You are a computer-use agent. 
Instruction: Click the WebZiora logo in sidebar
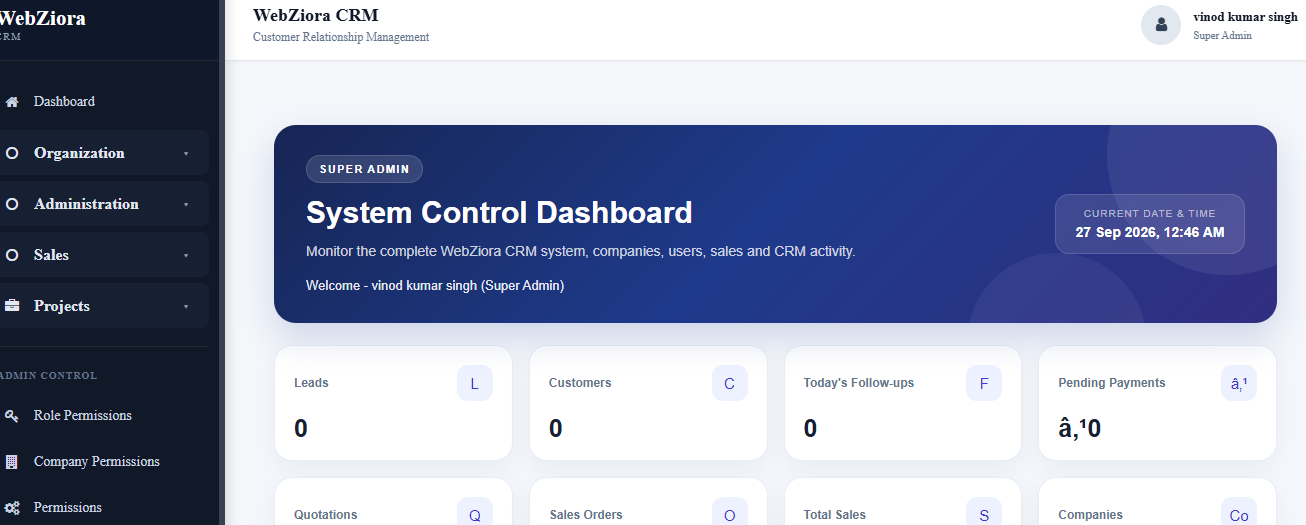pyautogui.click(x=42, y=18)
